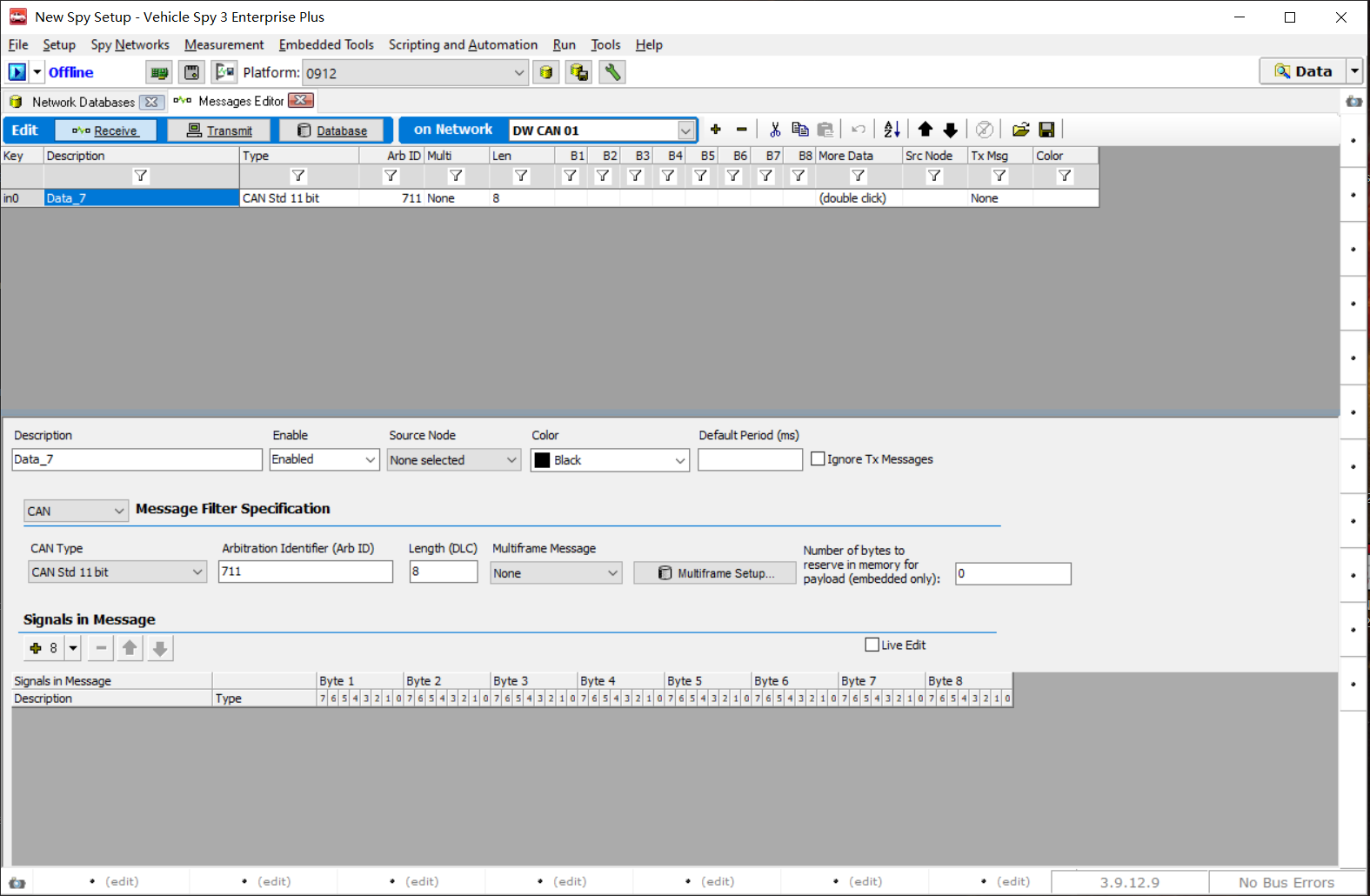1370x896 pixels.
Task: Select the Transmit messages button
Action: pos(219,130)
